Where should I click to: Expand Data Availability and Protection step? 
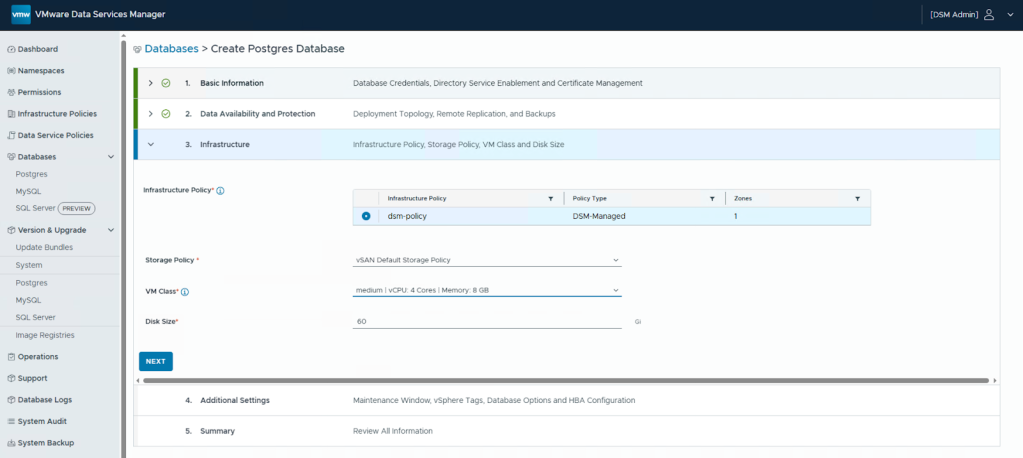click(x=151, y=114)
